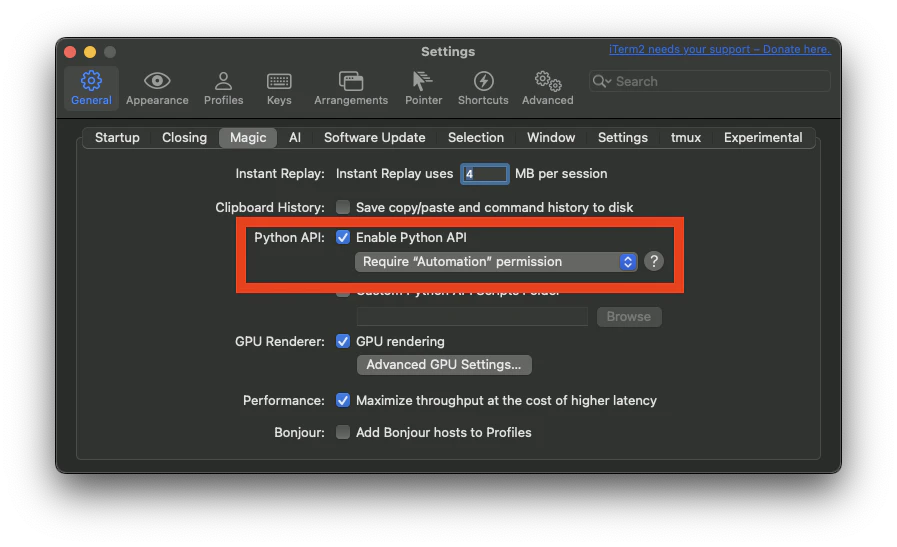Screen dimensions: 897x547
Task: Click the search magnifier icon
Action: 601,81
